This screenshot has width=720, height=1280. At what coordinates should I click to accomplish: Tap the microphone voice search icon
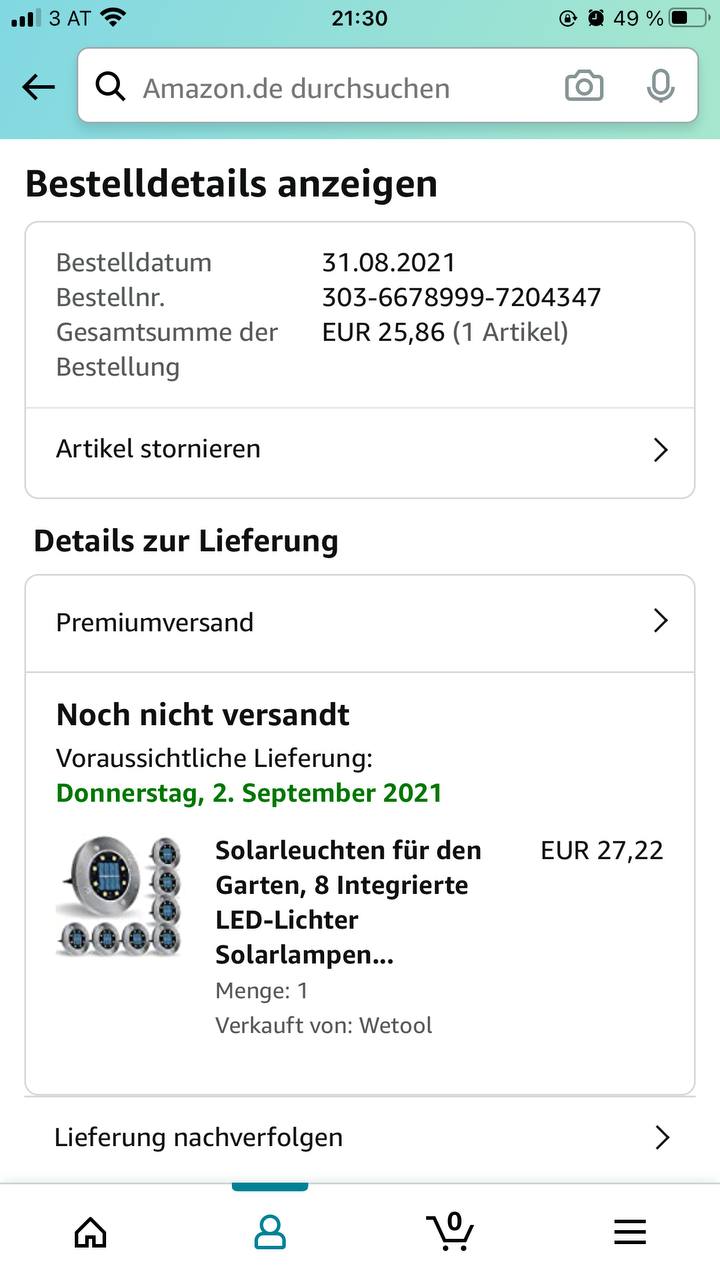pos(659,87)
